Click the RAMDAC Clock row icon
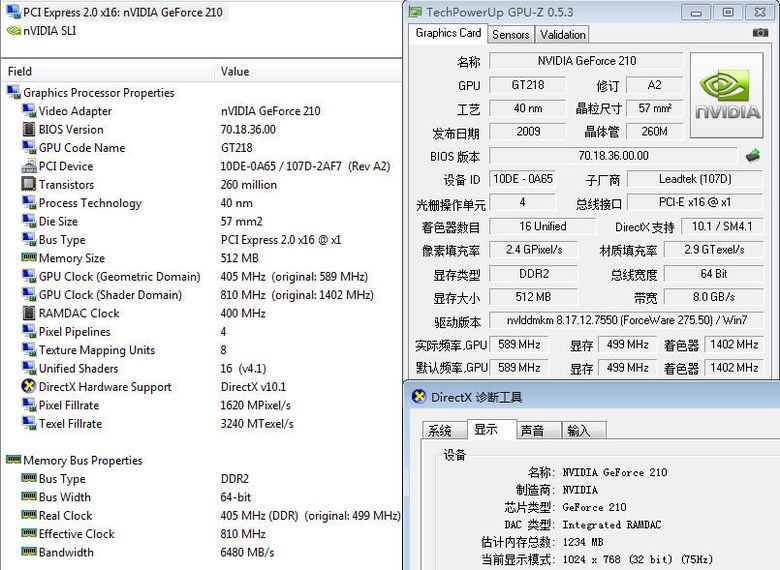Viewport: 780px width, 570px height. (29, 313)
